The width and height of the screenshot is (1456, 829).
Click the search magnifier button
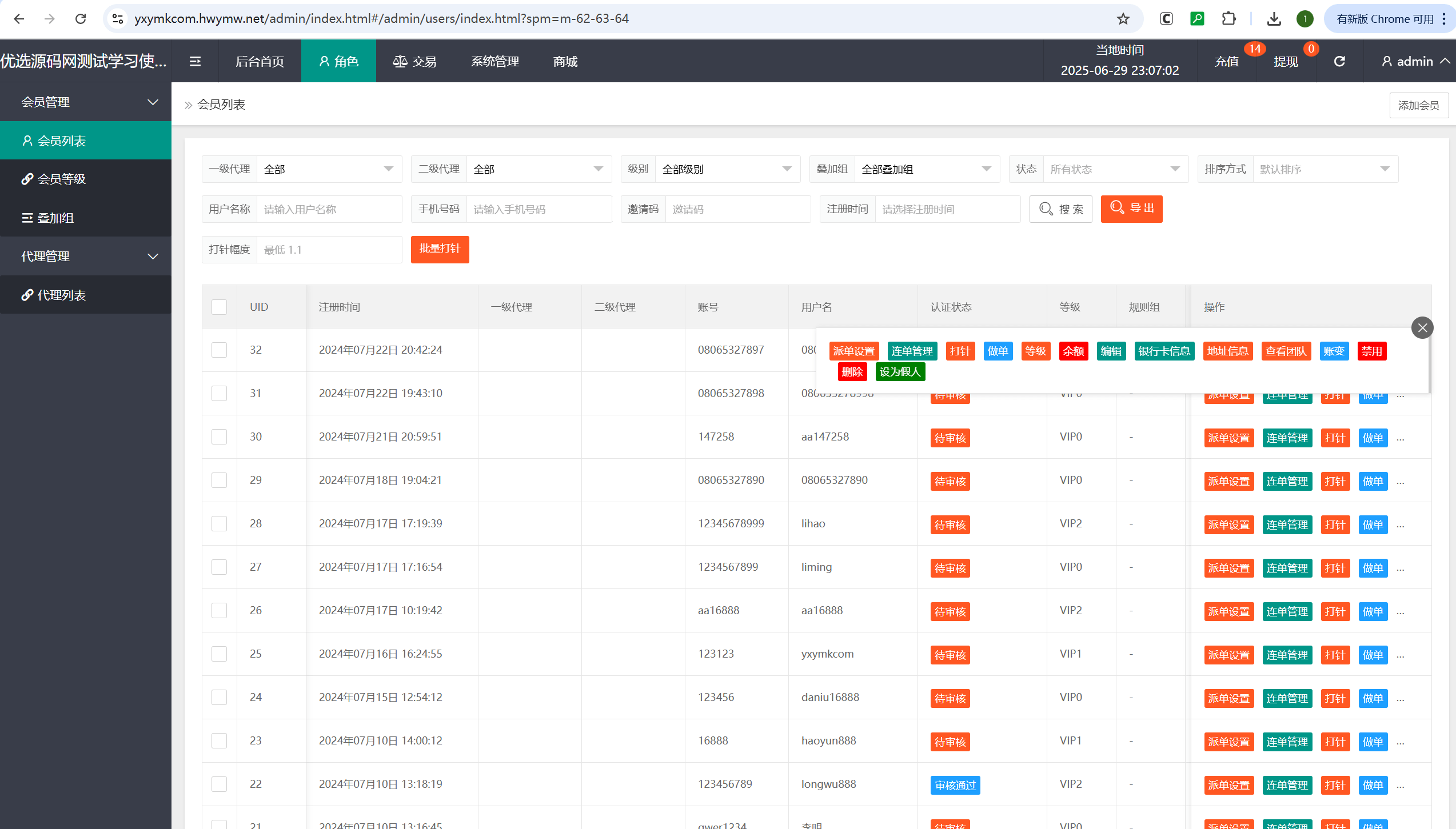1060,209
